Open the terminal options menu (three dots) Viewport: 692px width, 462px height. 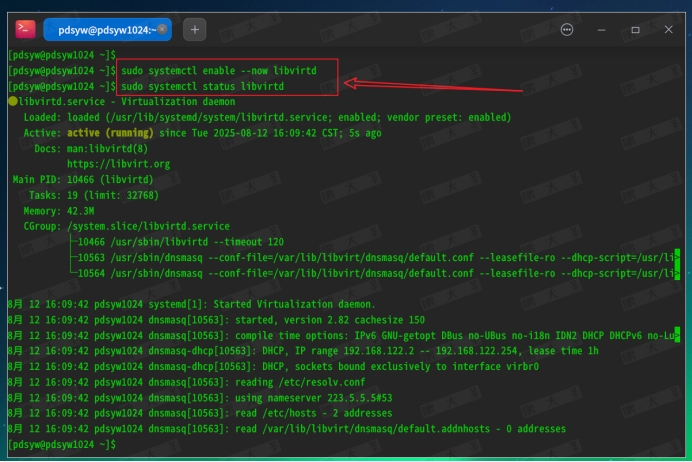[x=568, y=30]
